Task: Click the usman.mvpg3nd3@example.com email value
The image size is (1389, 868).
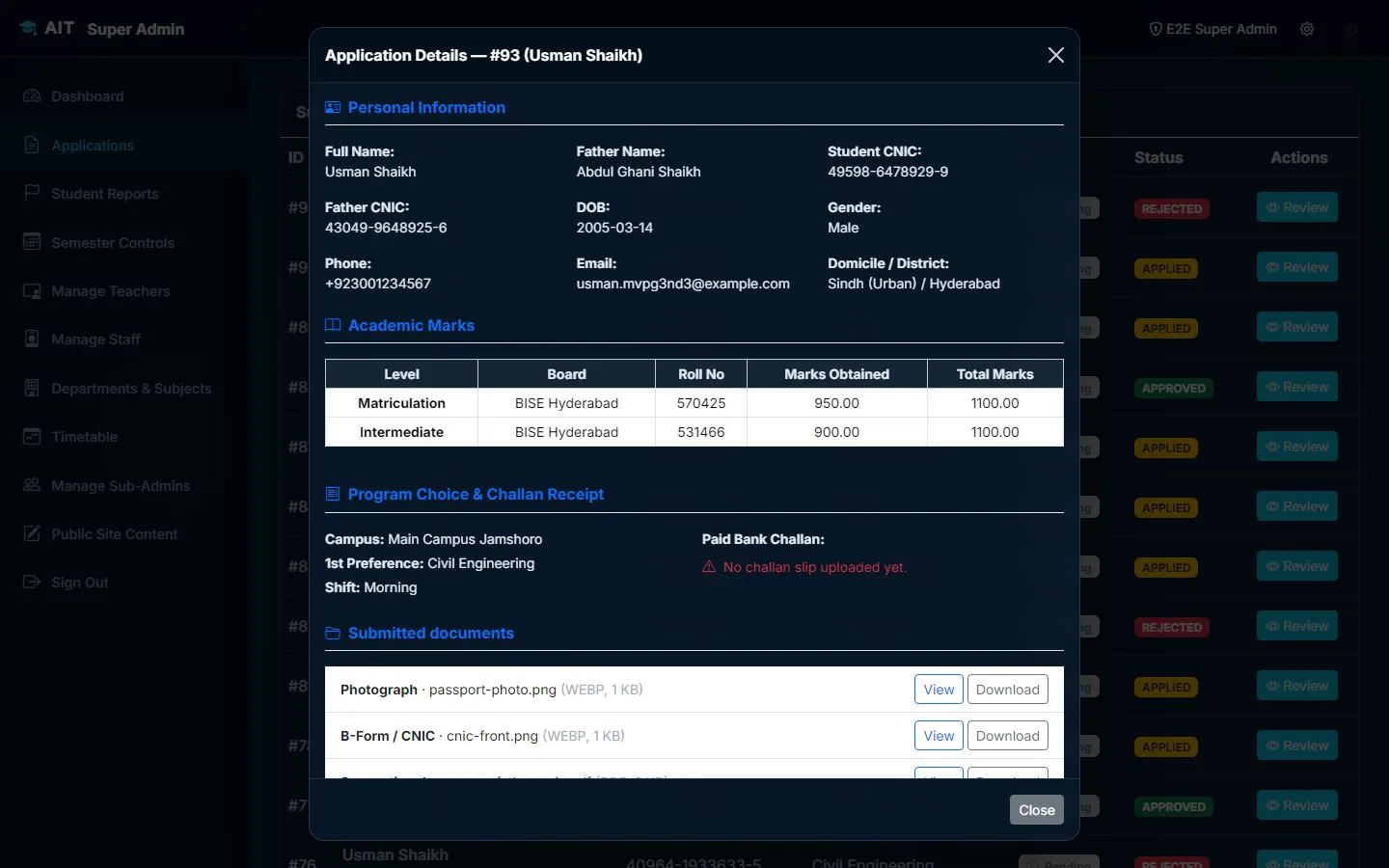Action: coord(683,284)
